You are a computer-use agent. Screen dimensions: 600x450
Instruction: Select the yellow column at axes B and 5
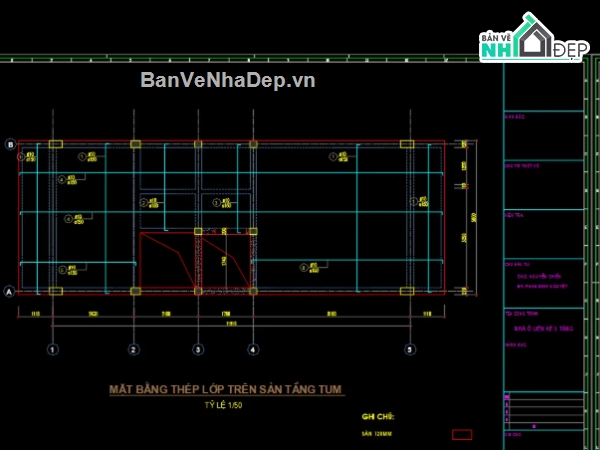[x=407, y=144]
